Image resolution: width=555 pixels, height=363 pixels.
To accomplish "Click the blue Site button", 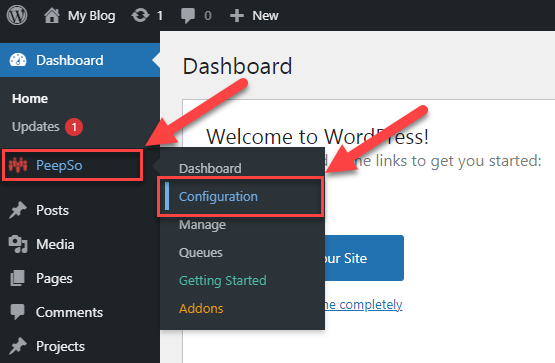I will [x=364, y=258].
